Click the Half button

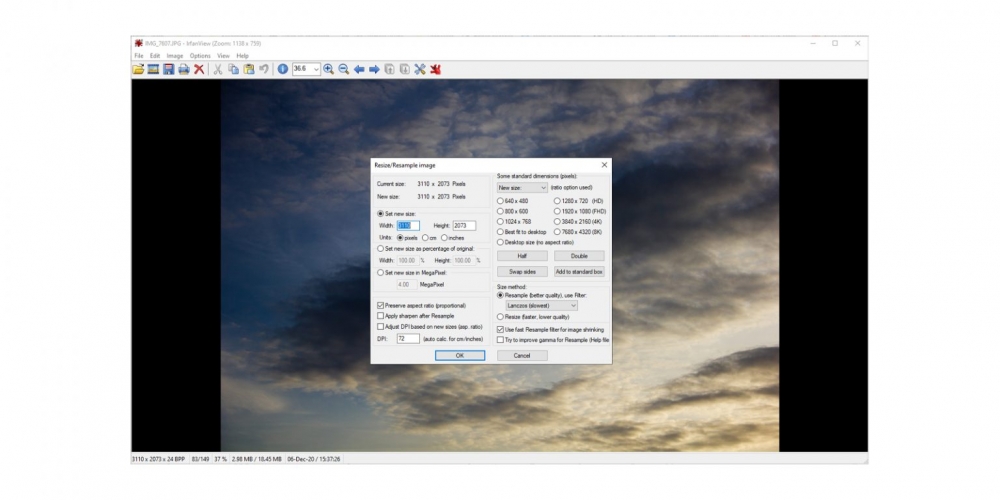[x=522, y=256]
